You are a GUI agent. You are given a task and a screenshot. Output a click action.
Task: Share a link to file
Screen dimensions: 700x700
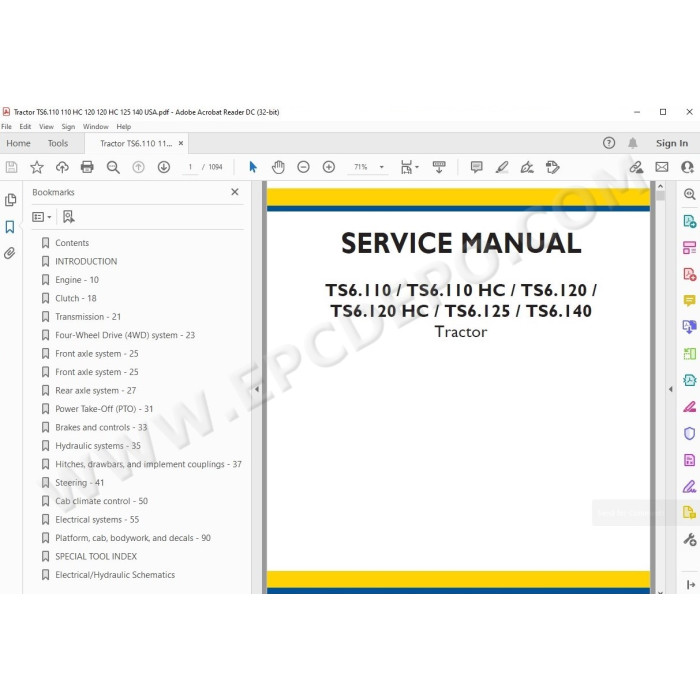(x=637, y=167)
